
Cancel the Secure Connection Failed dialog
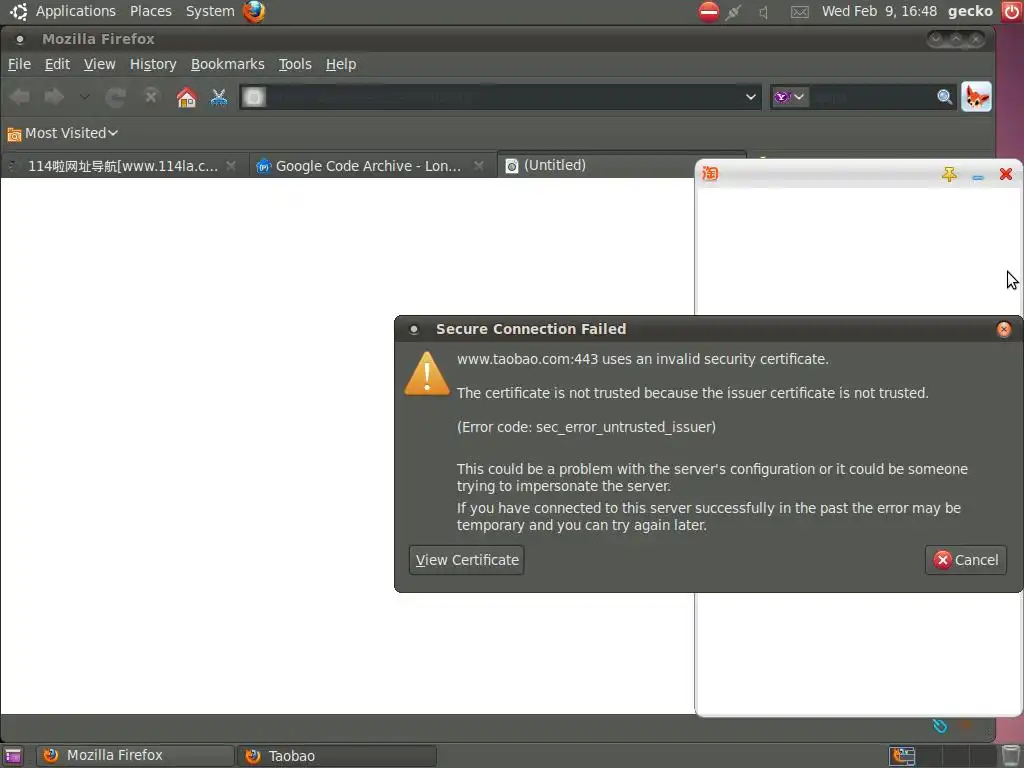965,560
